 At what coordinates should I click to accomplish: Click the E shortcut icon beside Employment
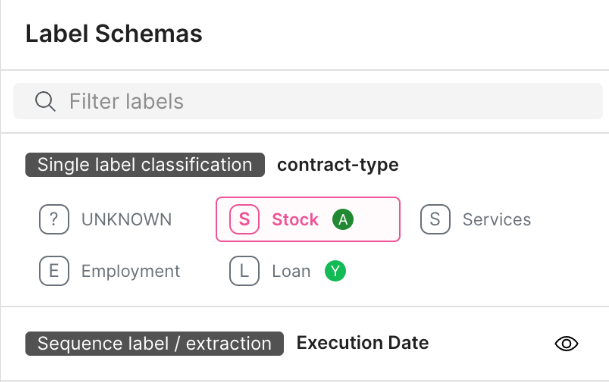tap(54, 271)
